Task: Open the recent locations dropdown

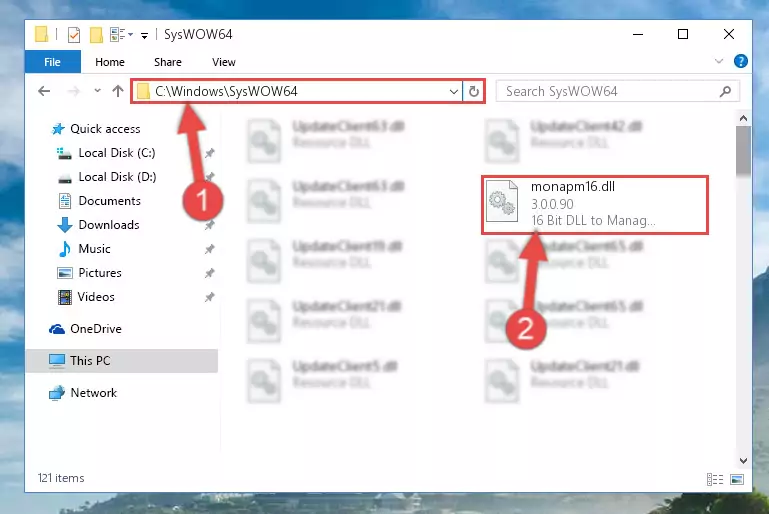Action: click(x=97, y=91)
